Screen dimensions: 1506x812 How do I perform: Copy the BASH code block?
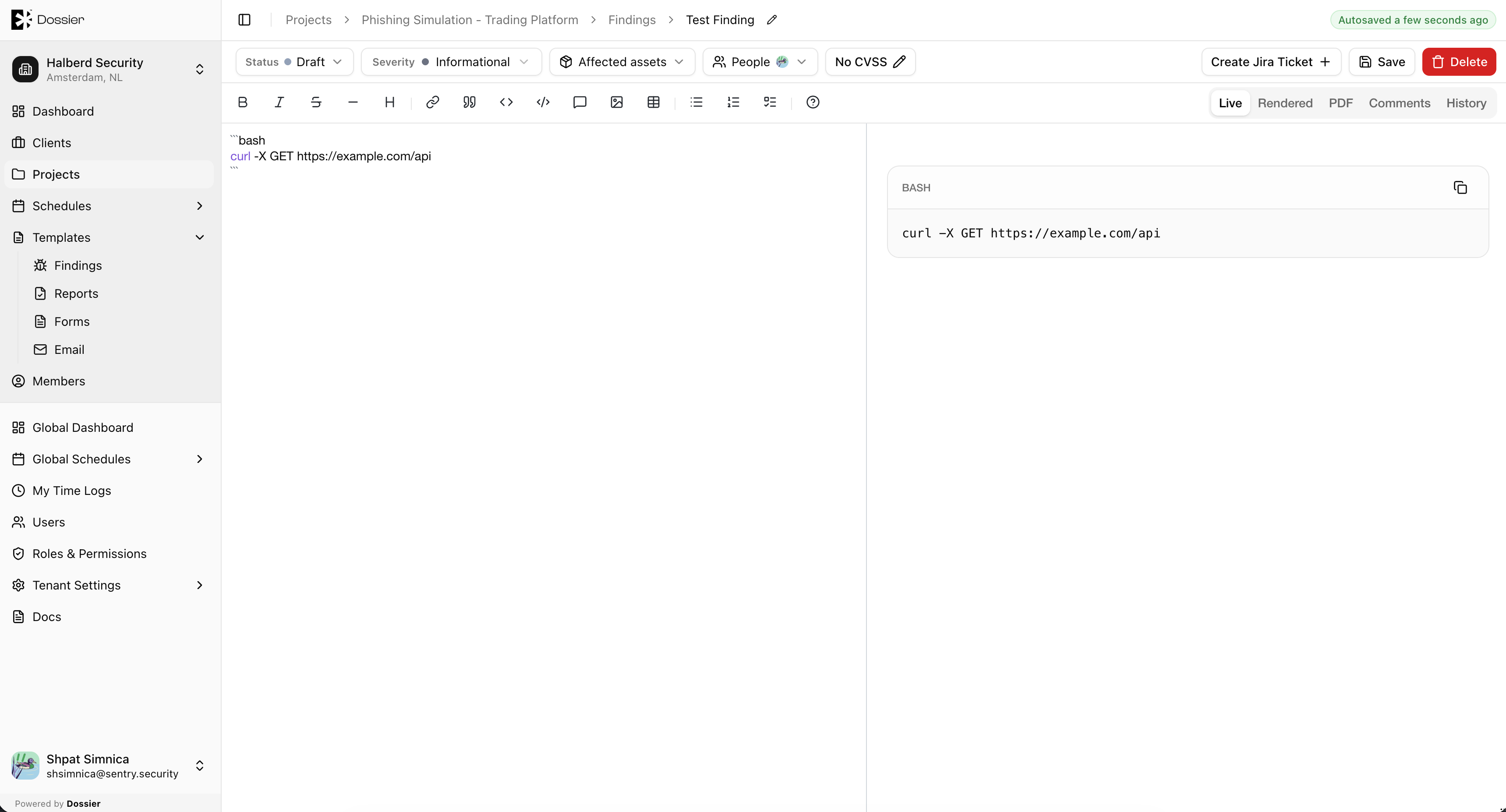click(x=1460, y=187)
